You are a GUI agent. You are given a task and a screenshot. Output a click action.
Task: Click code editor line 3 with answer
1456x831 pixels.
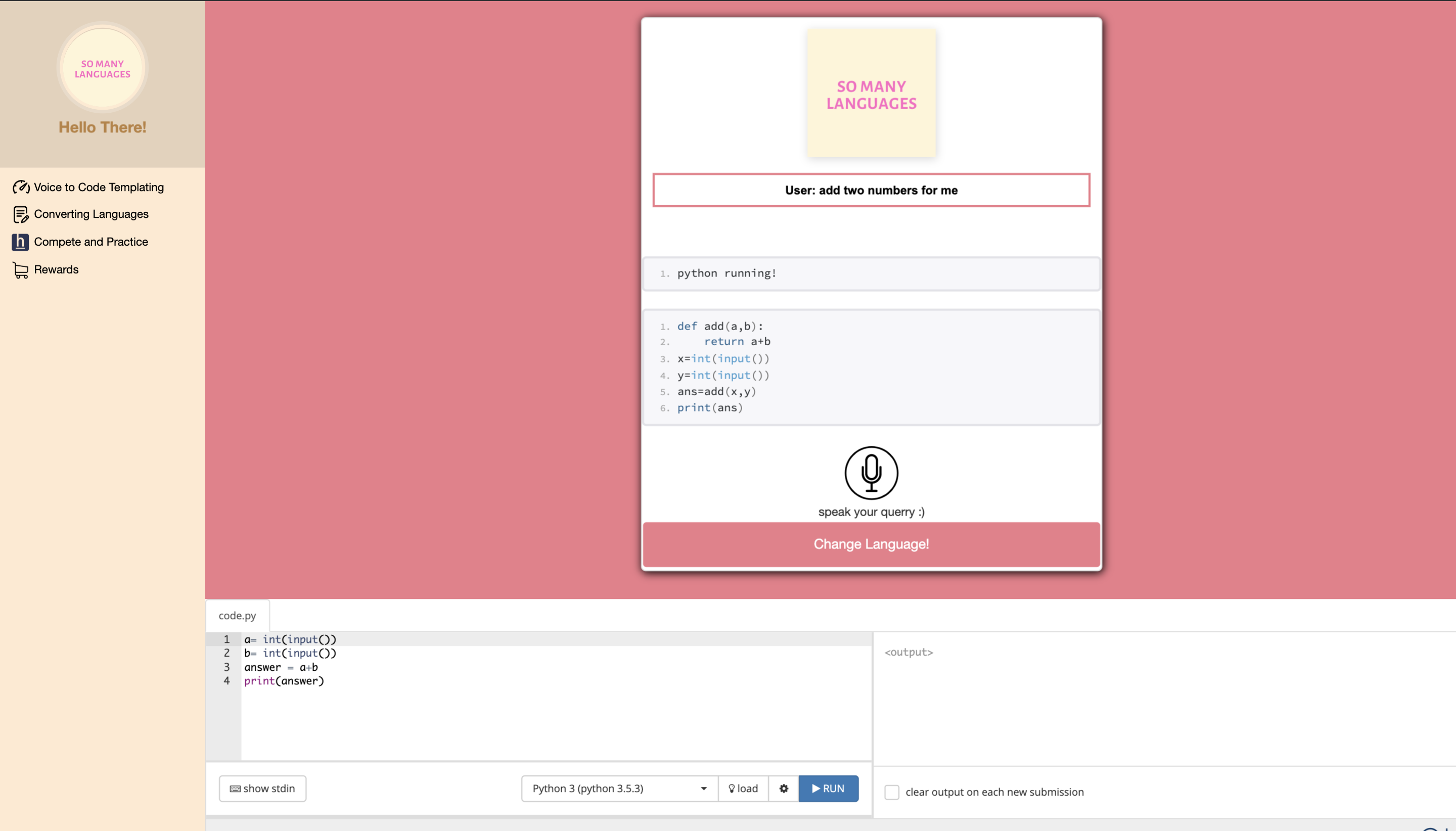pyautogui.click(x=281, y=667)
